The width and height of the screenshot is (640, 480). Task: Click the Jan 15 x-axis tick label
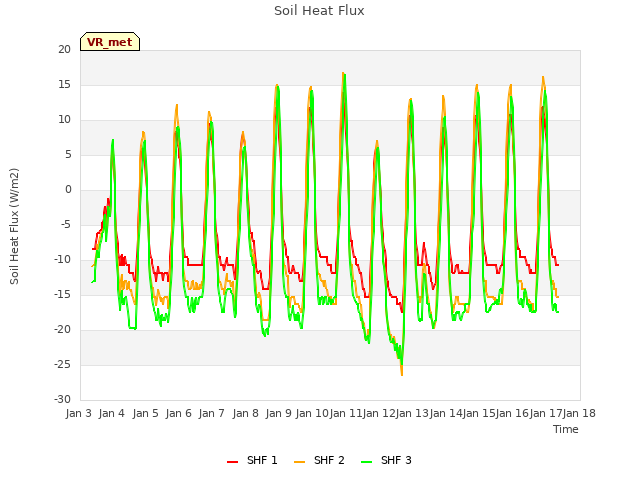480,413
